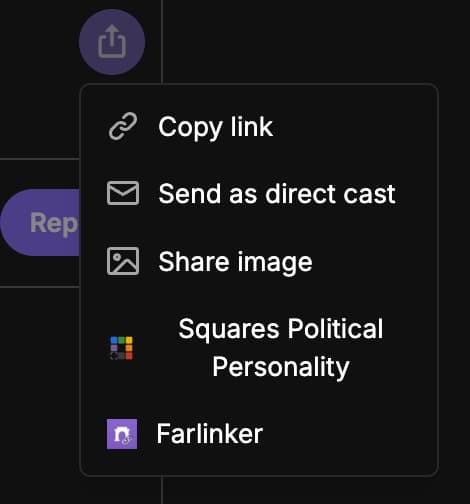Click the envelope icon
This screenshot has width=470, height=504.
[123, 193]
